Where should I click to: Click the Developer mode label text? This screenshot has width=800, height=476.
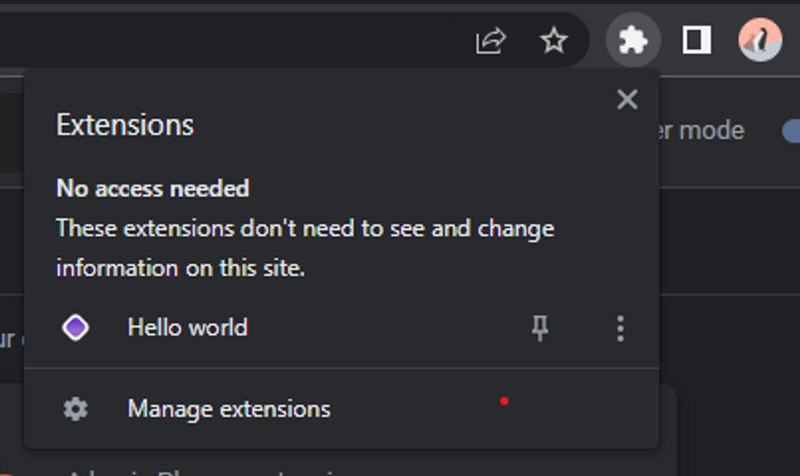[x=702, y=131]
